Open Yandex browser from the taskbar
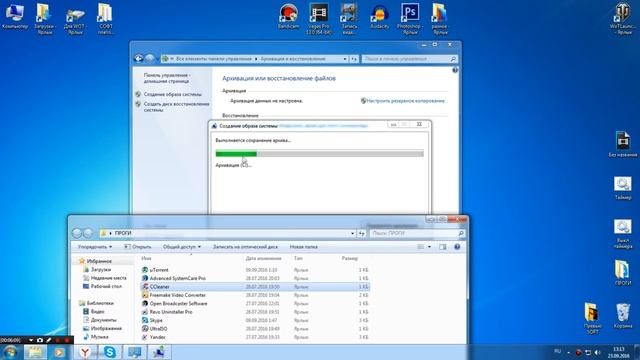The image size is (640, 360). click(x=85, y=352)
